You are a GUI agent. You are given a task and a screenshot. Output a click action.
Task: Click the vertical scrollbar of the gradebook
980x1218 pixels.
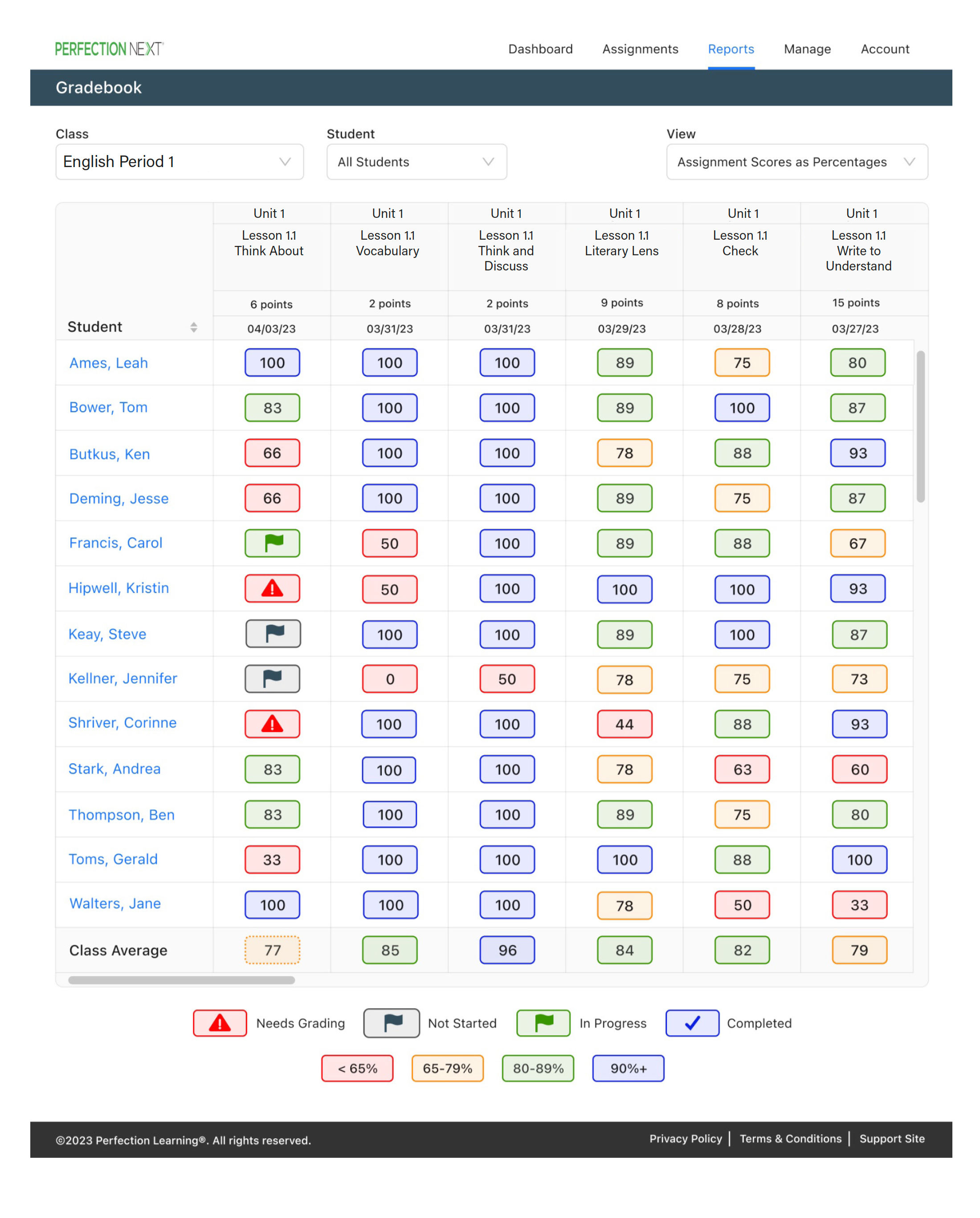point(920,426)
